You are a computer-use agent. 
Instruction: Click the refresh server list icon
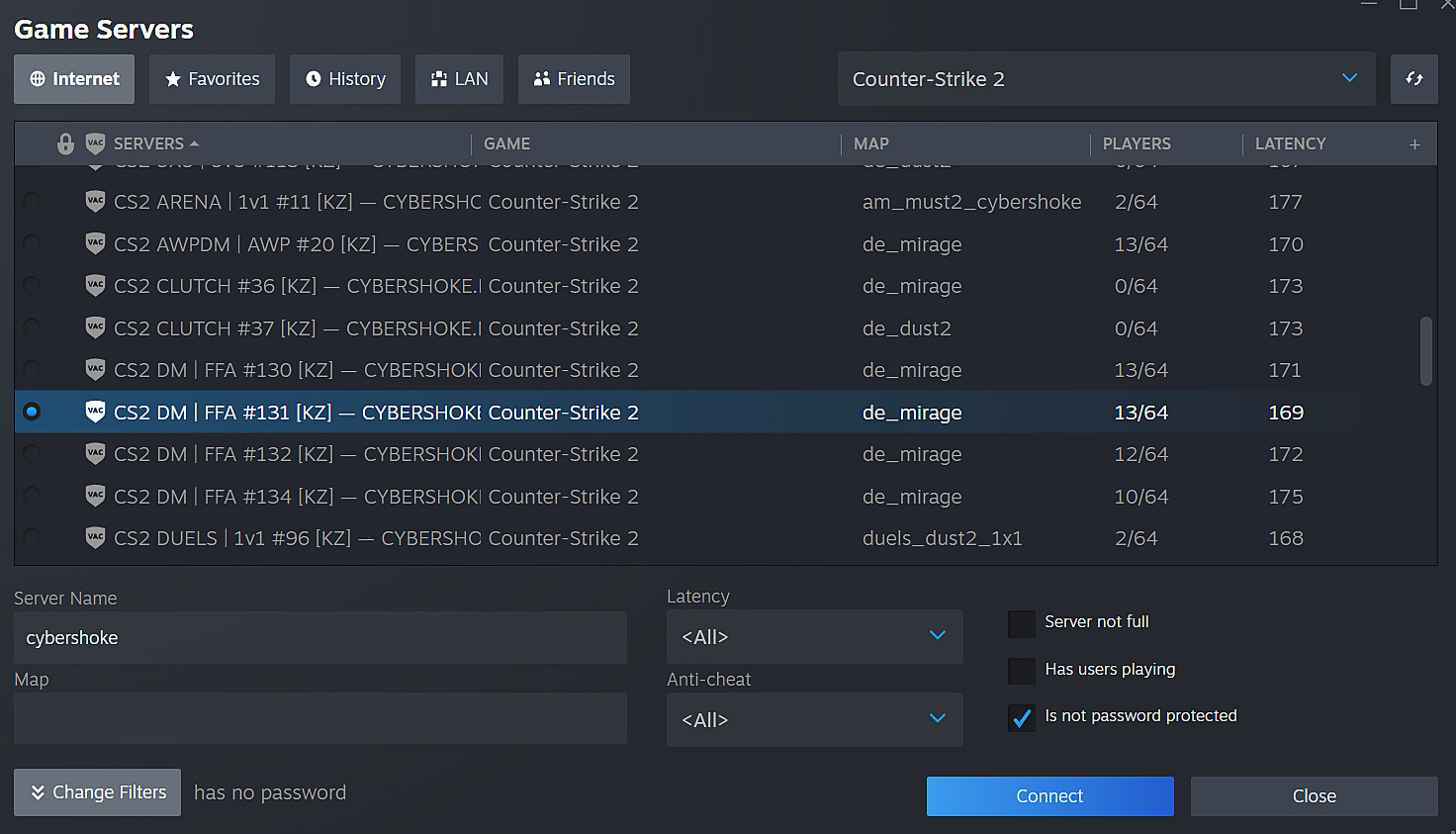1413,79
